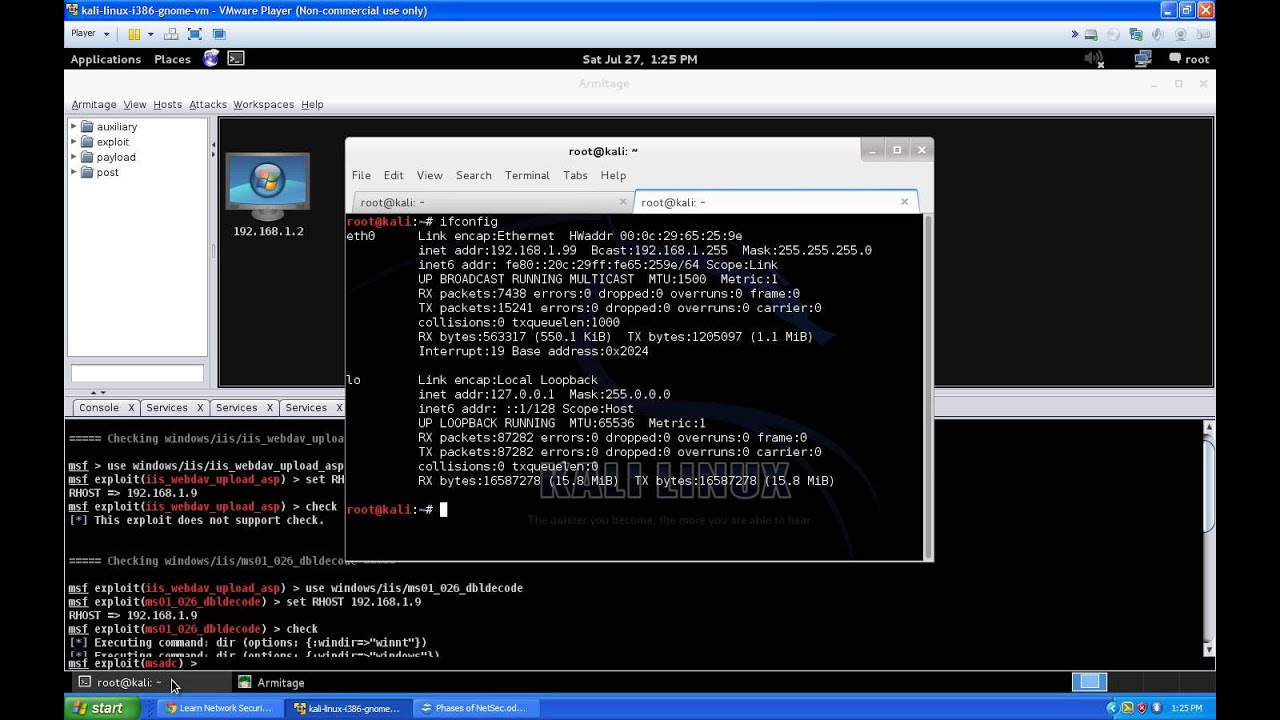
Task: Click the VMware unity mode icon
Action: pos(219,34)
